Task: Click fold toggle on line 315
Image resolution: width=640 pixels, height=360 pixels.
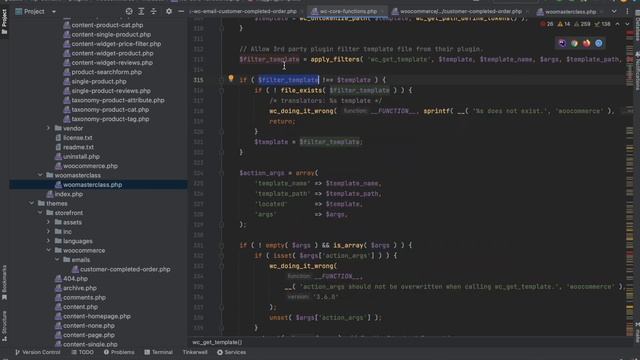Action: click(x=221, y=80)
